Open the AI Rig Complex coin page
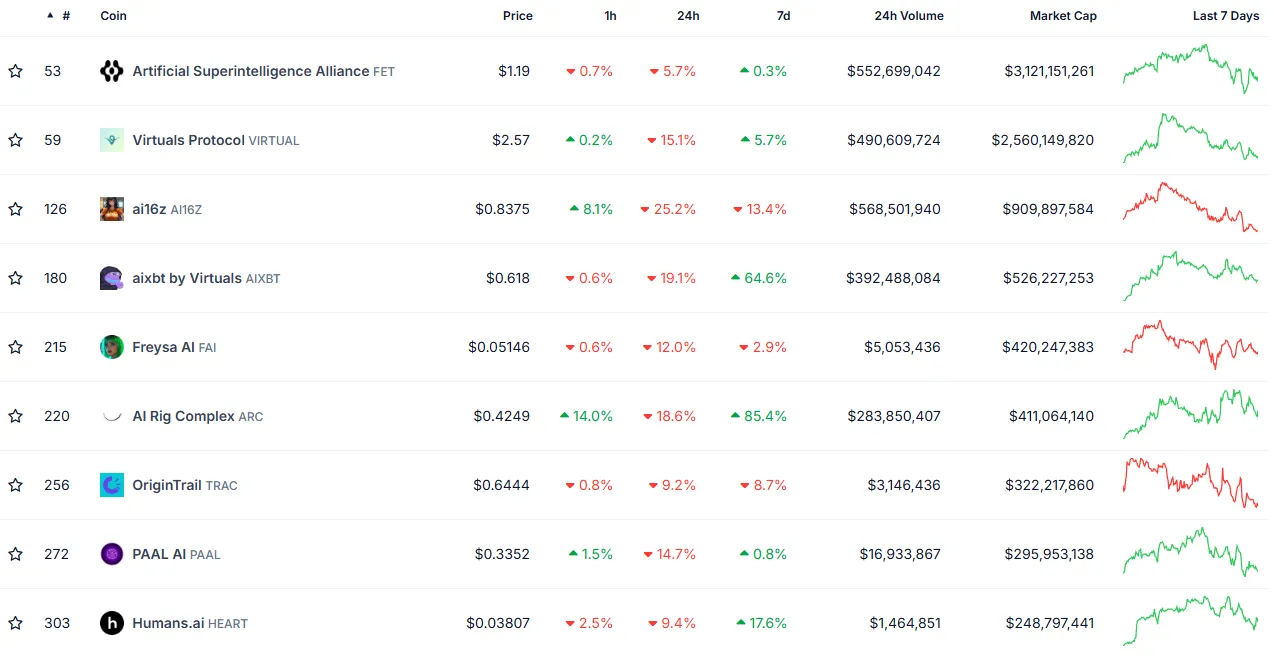1274x657 pixels. (198, 416)
